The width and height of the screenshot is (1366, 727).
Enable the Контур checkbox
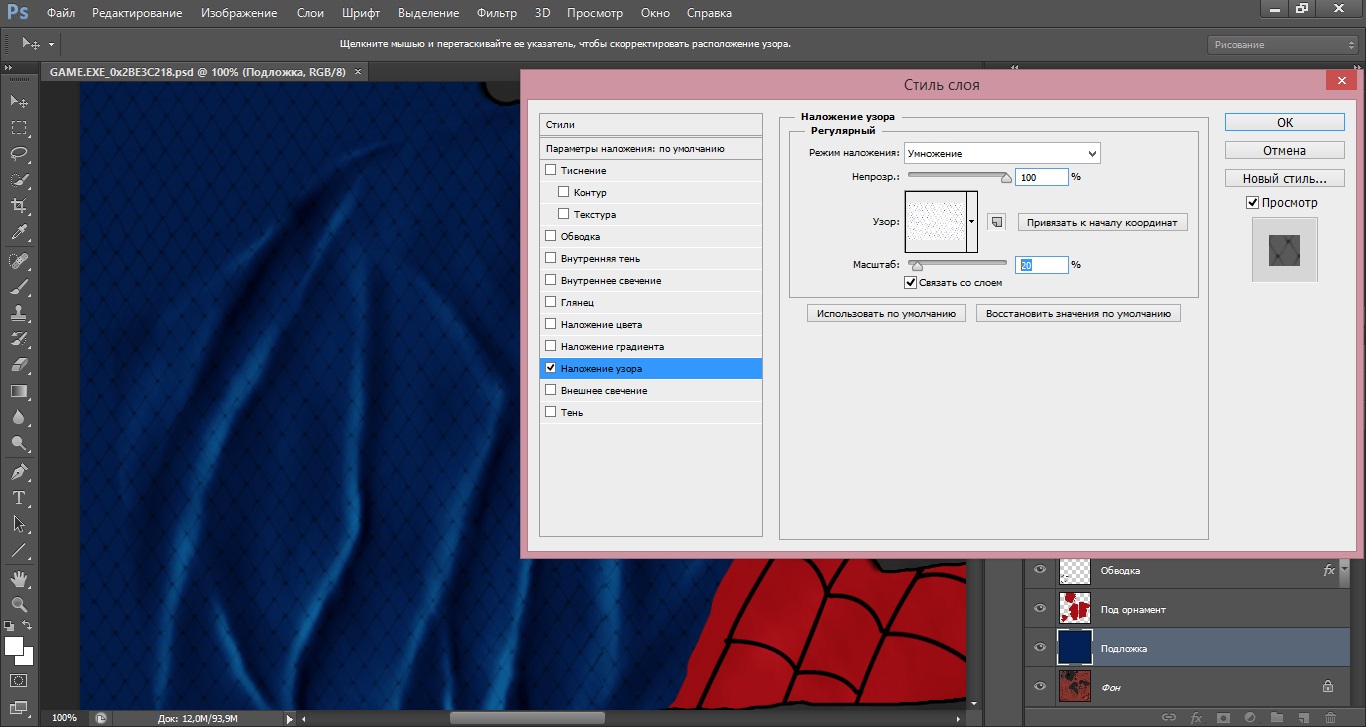tap(564, 192)
